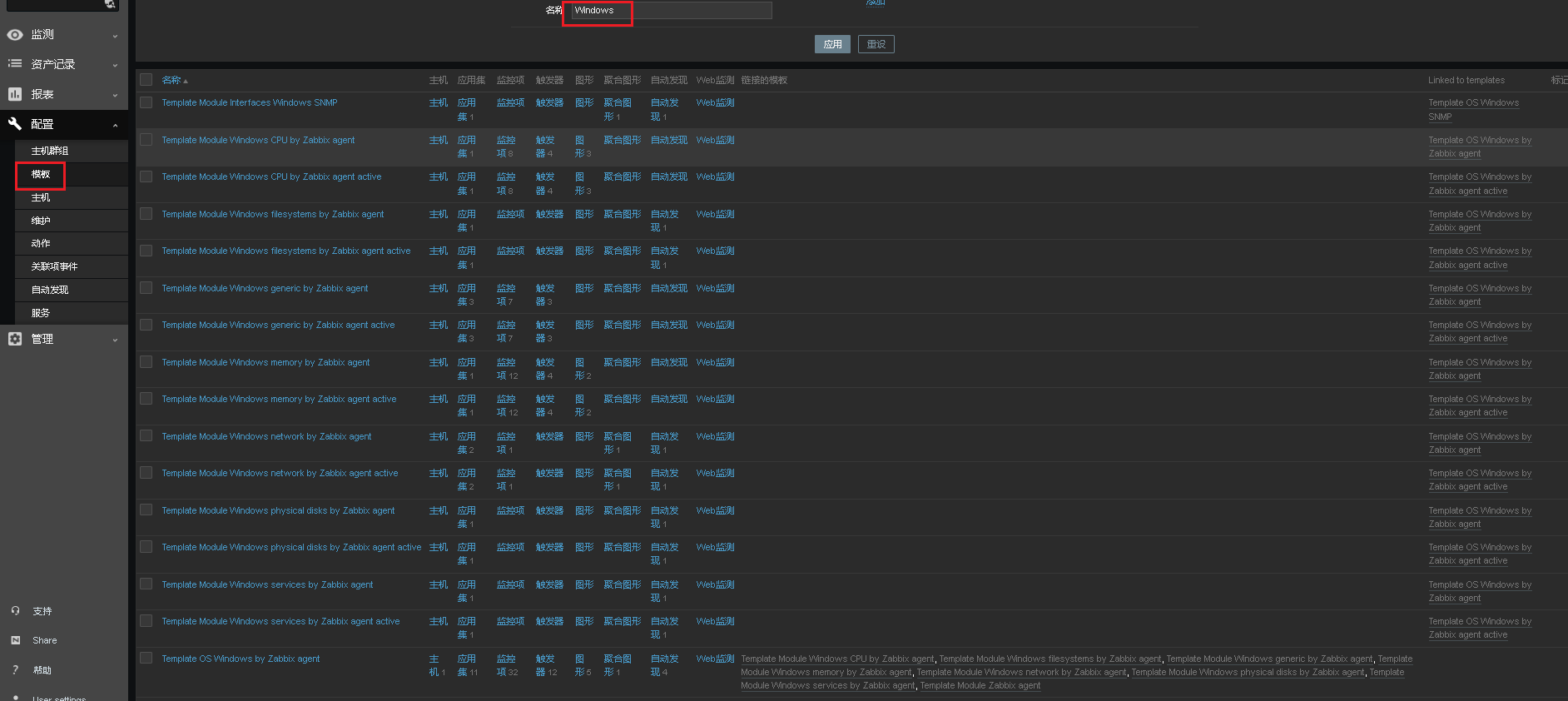The image size is (1568, 701).
Task: Open 自动发现 in the configuration submenu
Action: (50, 290)
